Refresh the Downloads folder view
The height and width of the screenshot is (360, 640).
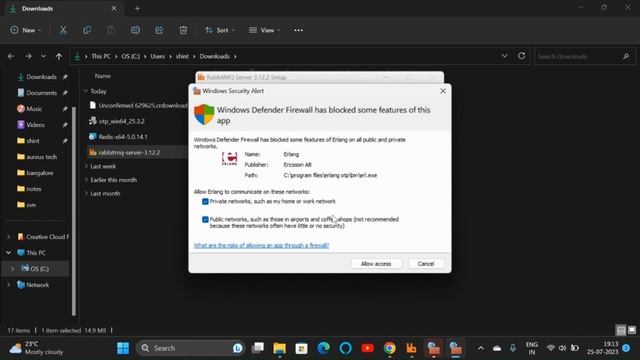(522, 56)
